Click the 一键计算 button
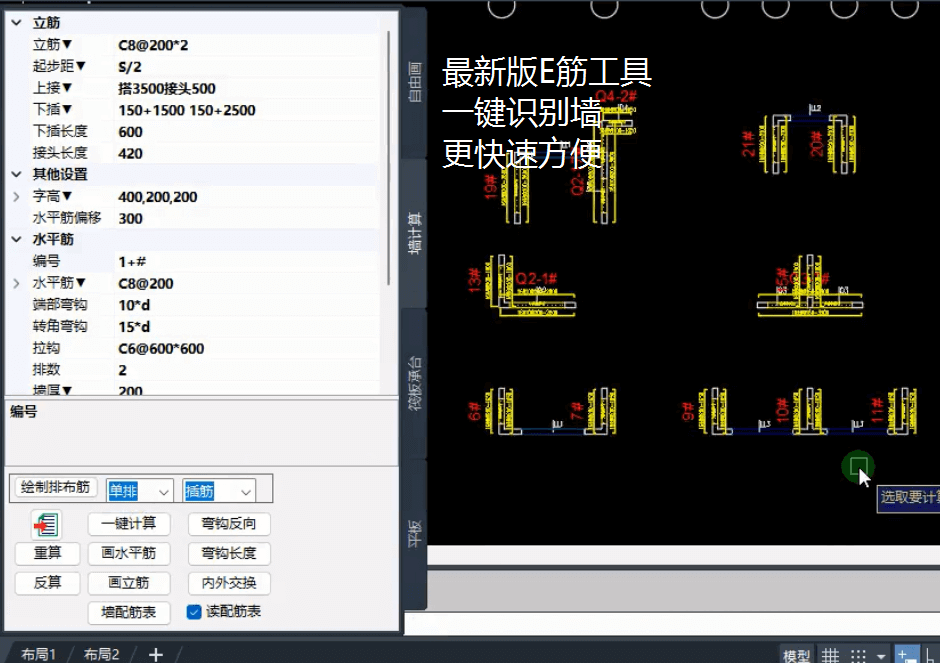 click(x=129, y=524)
